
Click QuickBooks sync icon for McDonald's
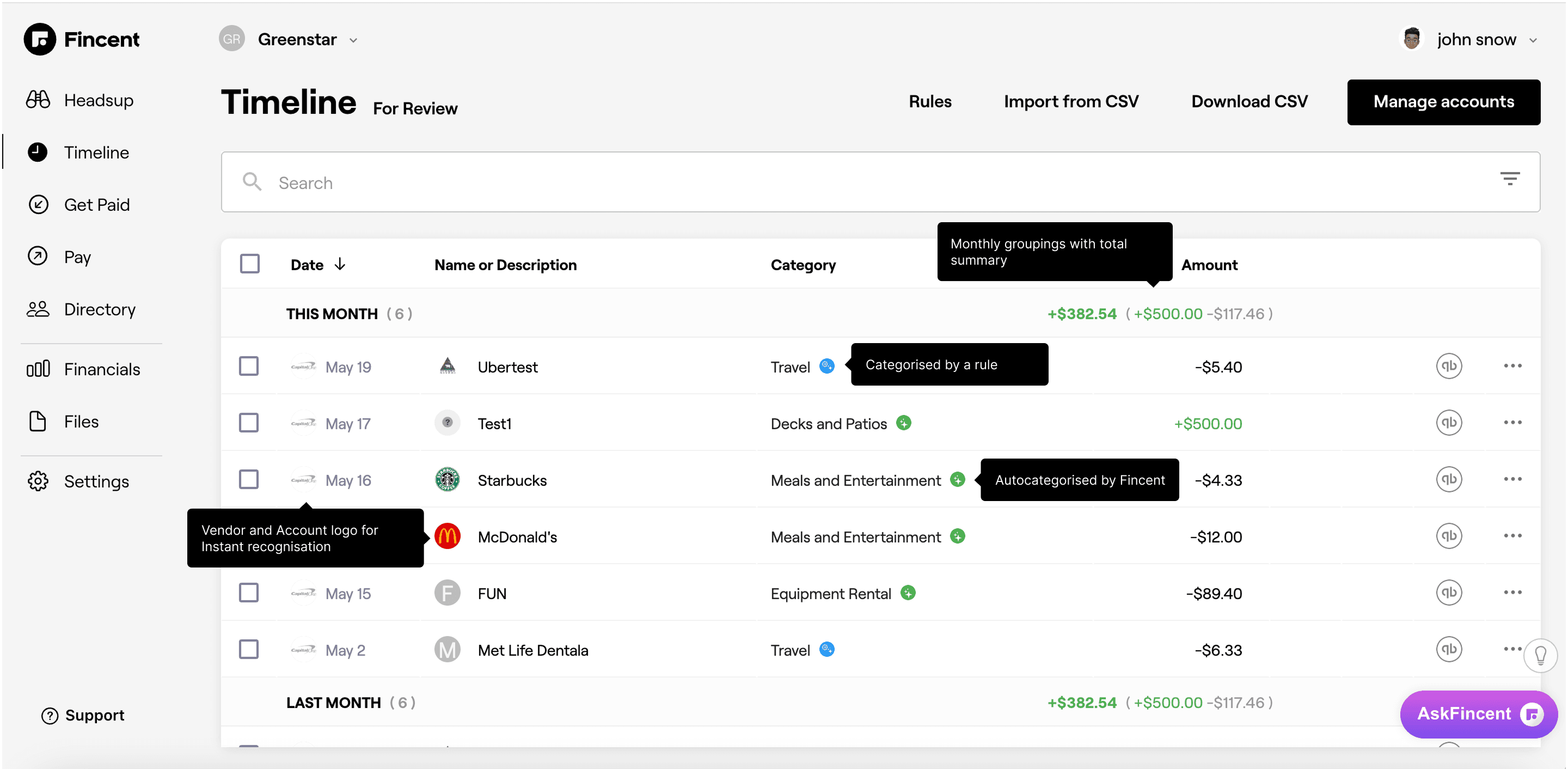coord(1449,536)
